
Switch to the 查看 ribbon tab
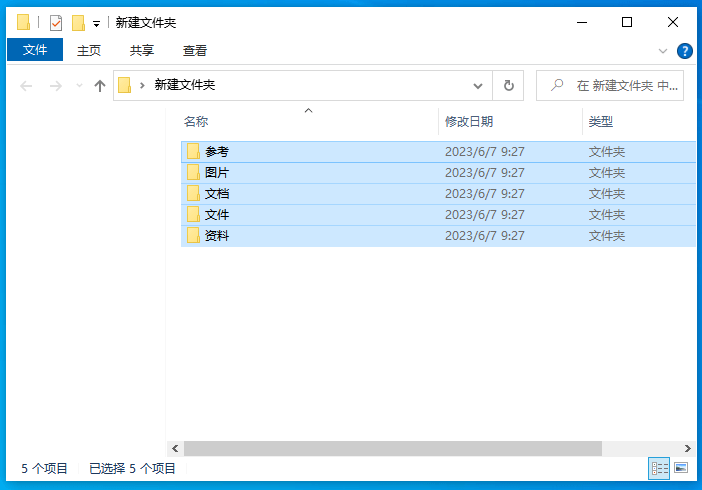click(x=195, y=50)
